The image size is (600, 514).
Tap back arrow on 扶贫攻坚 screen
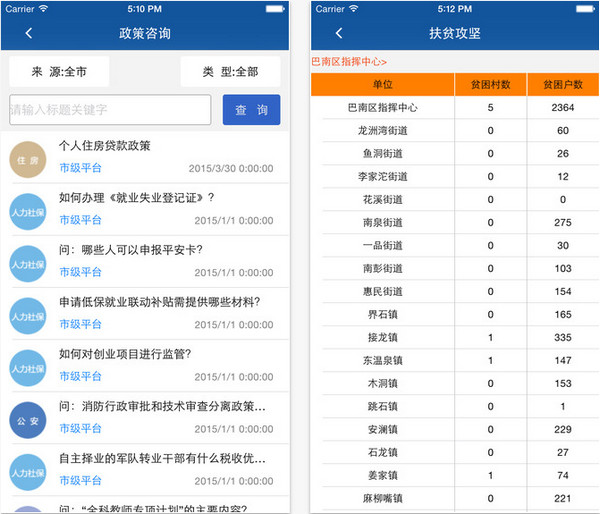(339, 33)
